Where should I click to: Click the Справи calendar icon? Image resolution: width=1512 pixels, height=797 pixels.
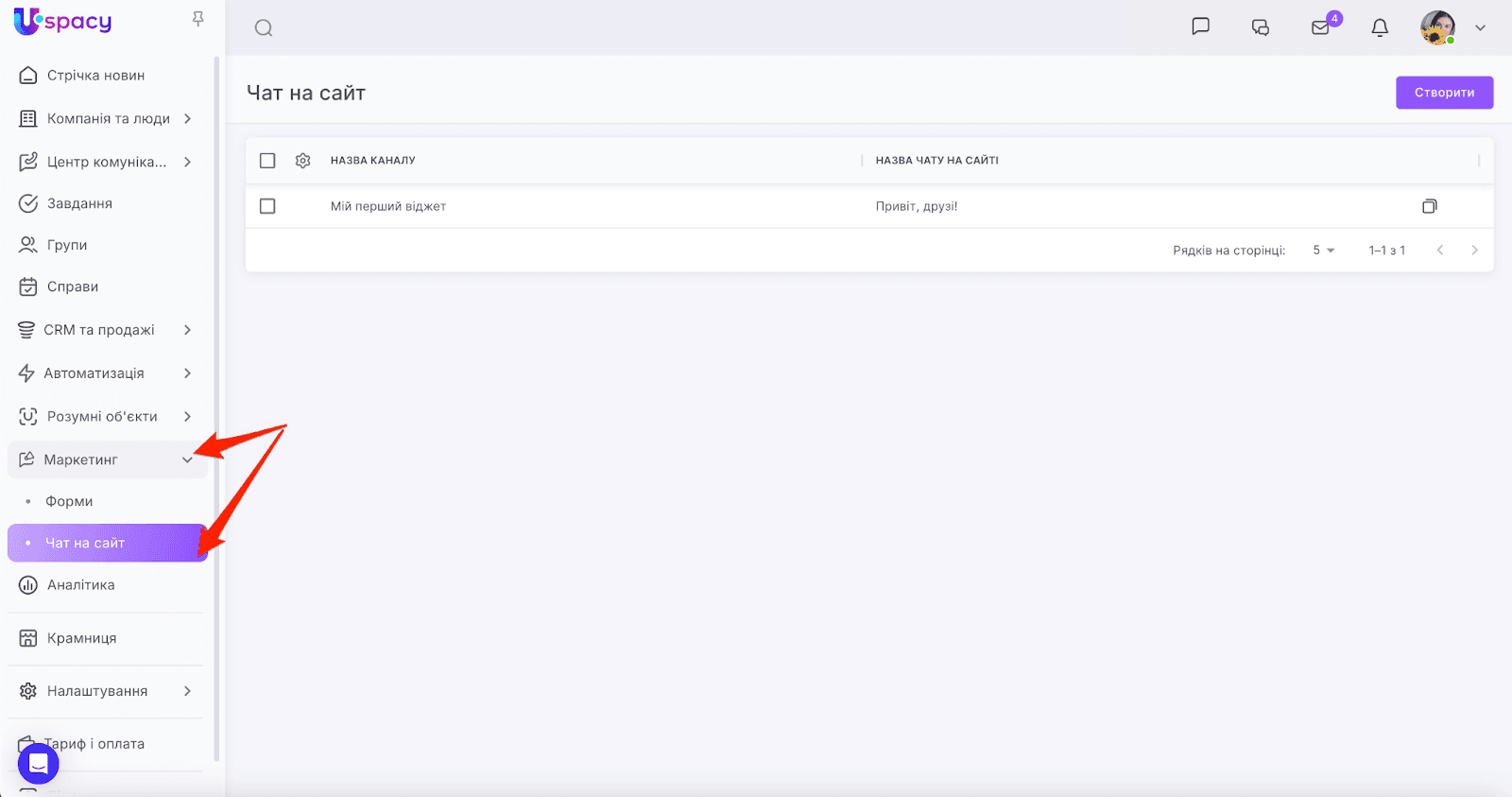[x=28, y=286]
